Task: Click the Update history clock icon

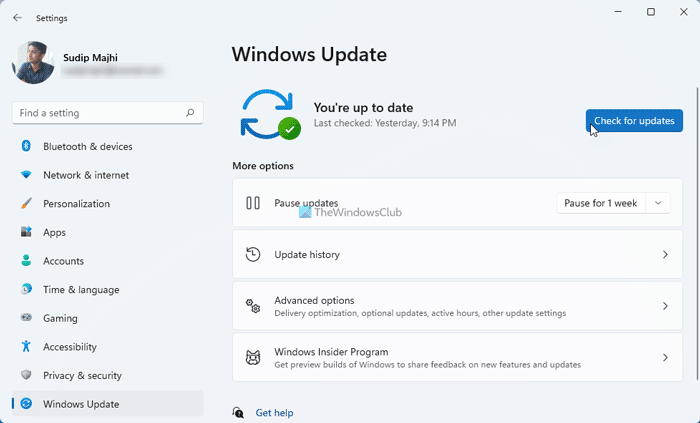Action: [253, 255]
